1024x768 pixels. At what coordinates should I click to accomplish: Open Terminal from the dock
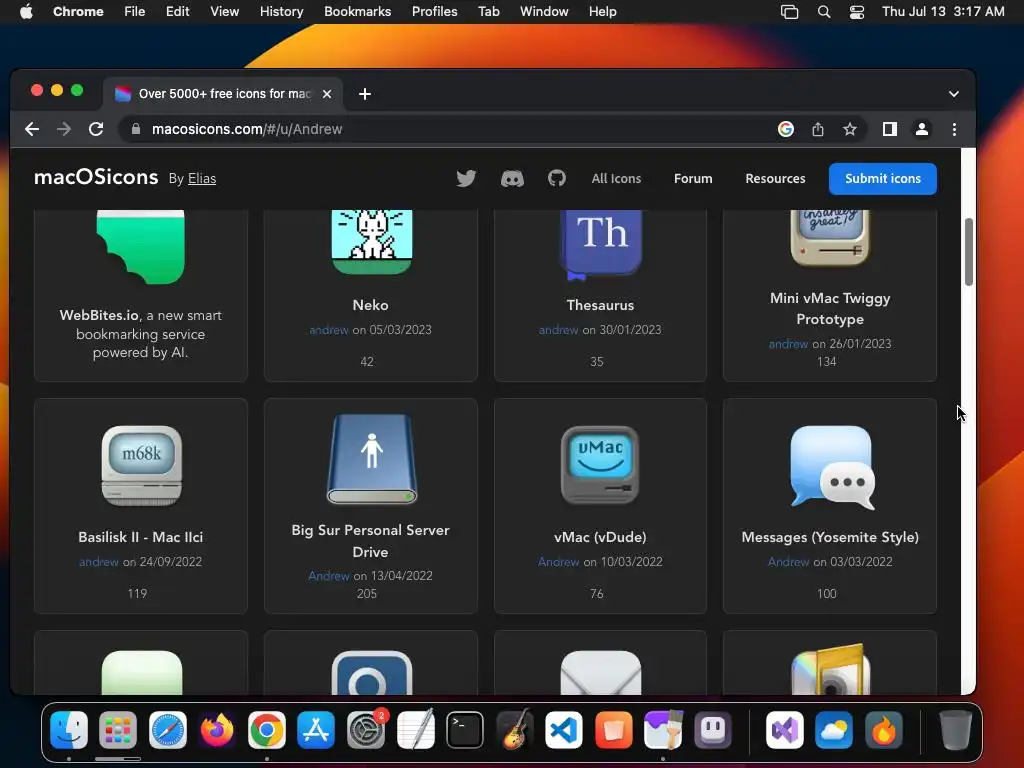(465, 729)
